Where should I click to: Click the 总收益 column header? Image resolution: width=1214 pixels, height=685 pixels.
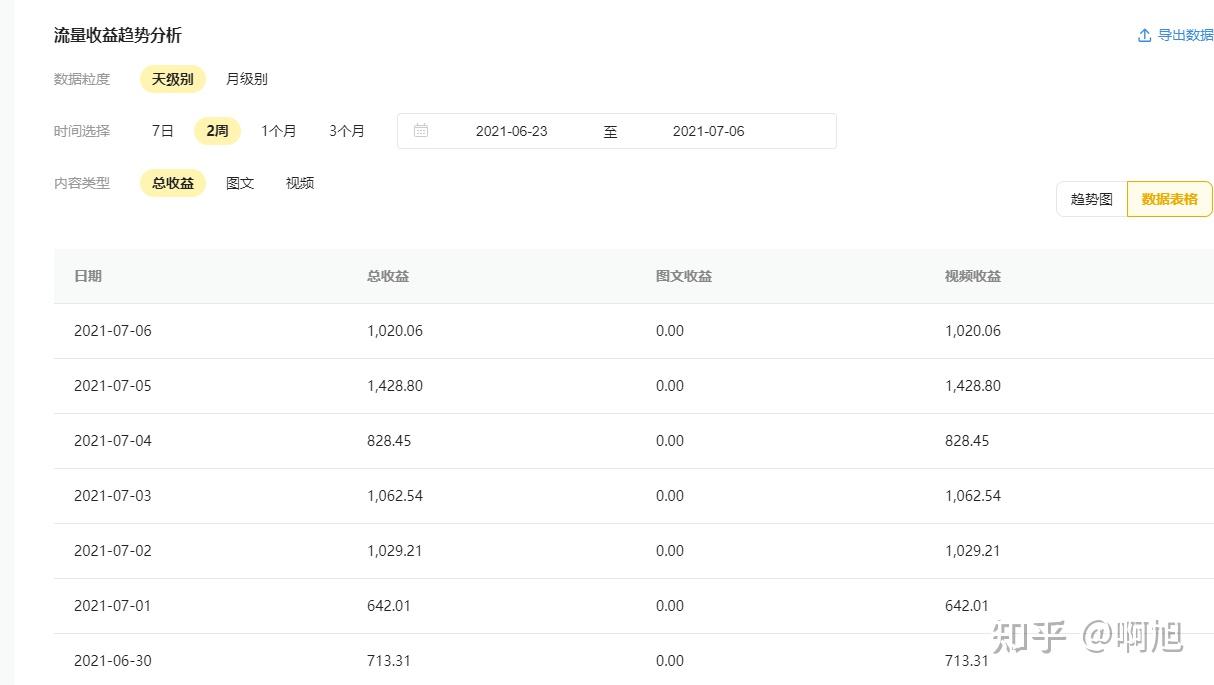tap(388, 276)
